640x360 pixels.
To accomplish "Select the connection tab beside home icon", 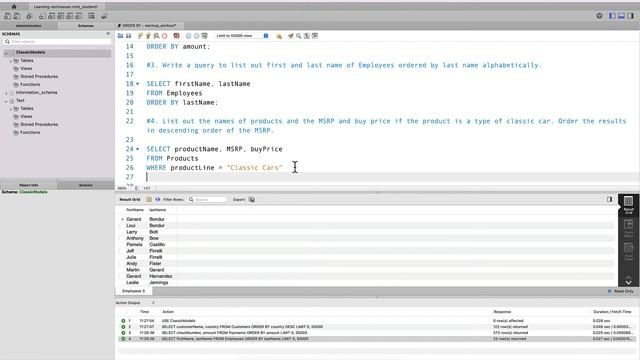I will coord(65,7).
